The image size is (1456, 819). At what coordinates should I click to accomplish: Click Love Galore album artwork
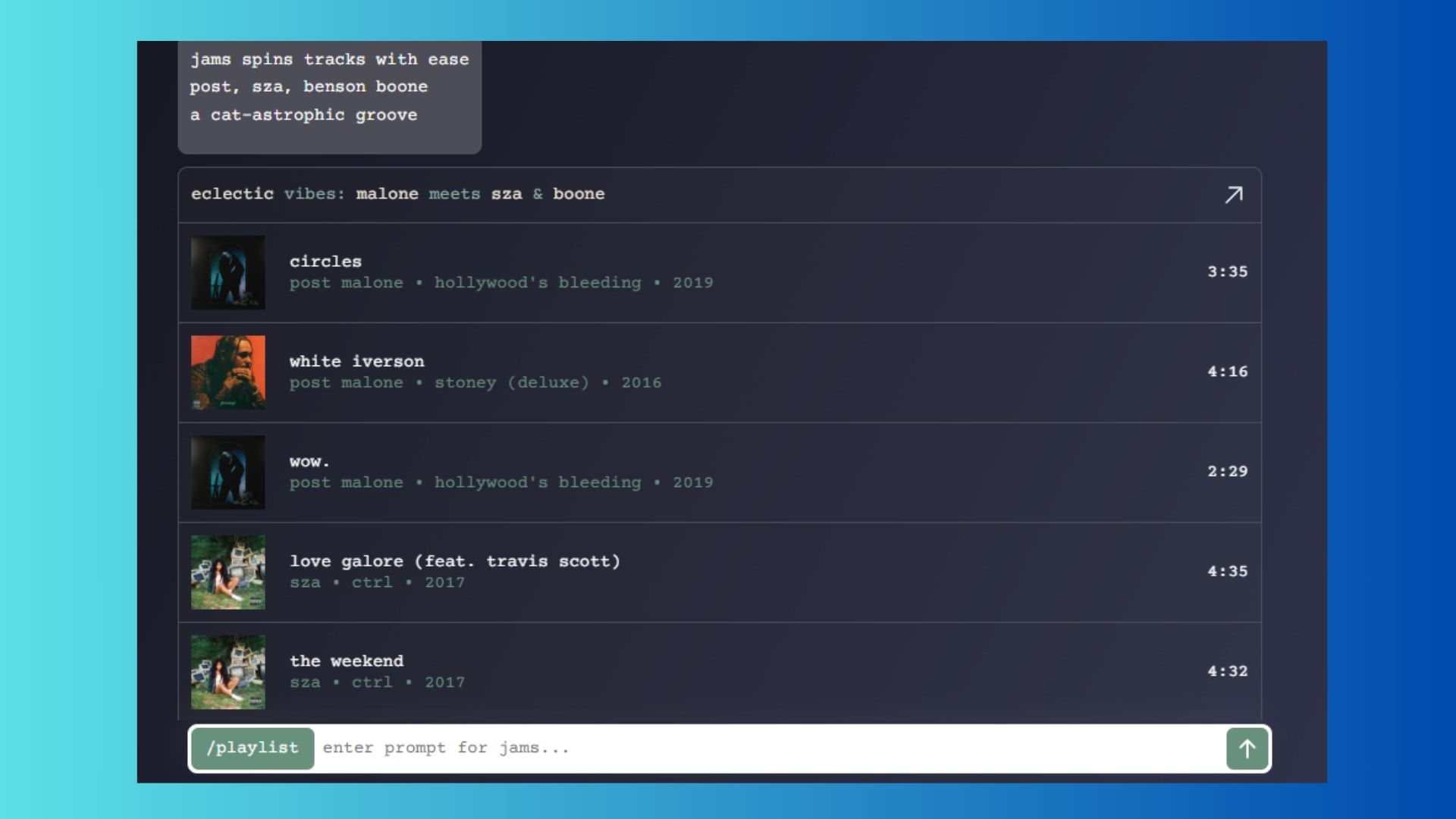[228, 573]
